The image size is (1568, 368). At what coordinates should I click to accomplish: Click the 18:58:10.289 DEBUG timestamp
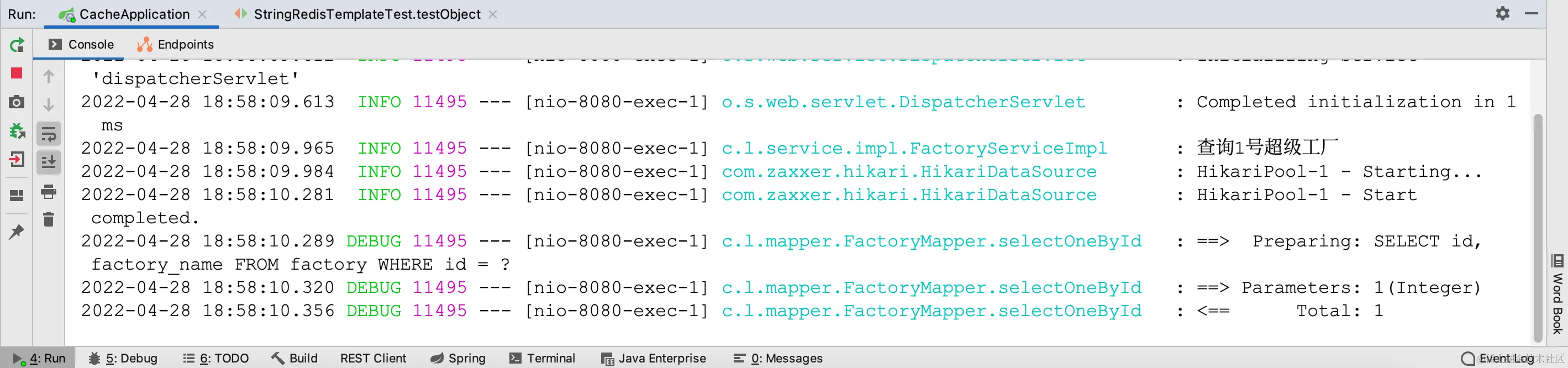[x=208, y=241]
